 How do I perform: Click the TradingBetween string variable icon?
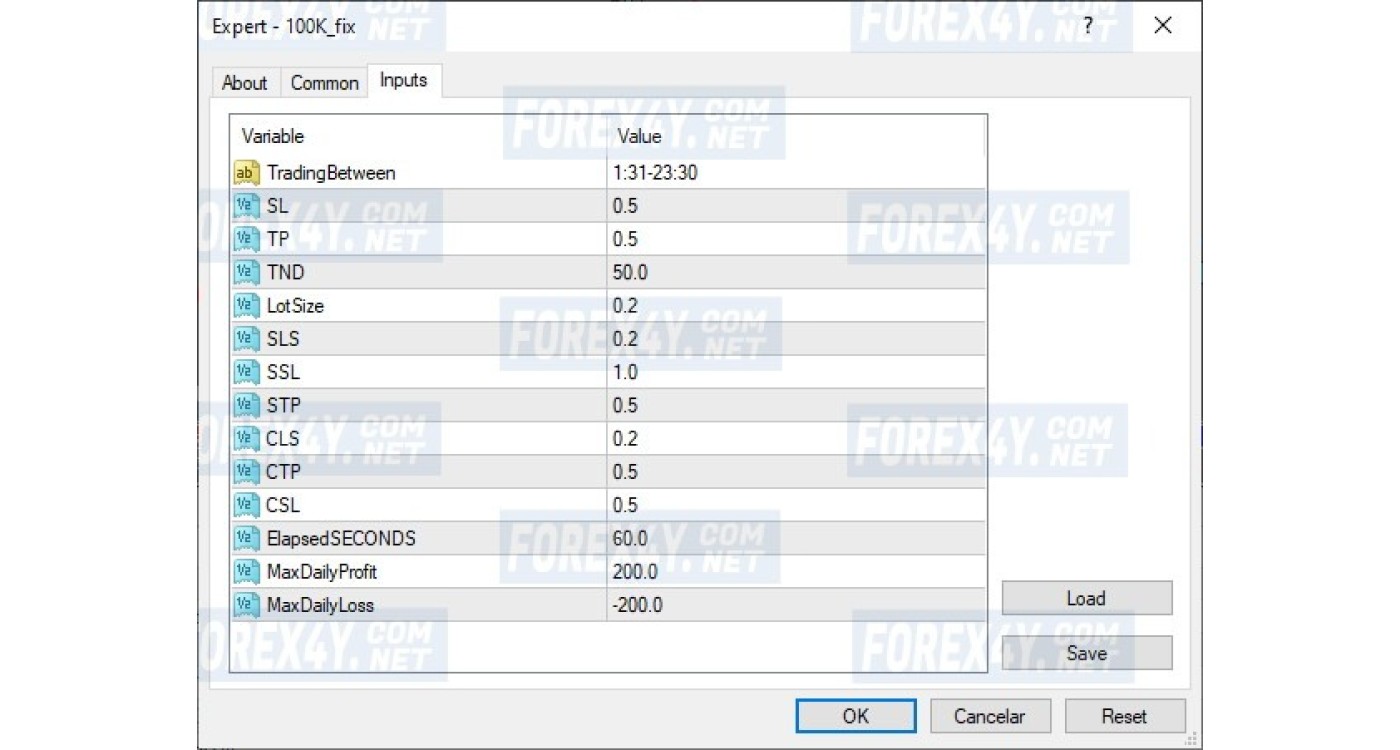click(246, 173)
